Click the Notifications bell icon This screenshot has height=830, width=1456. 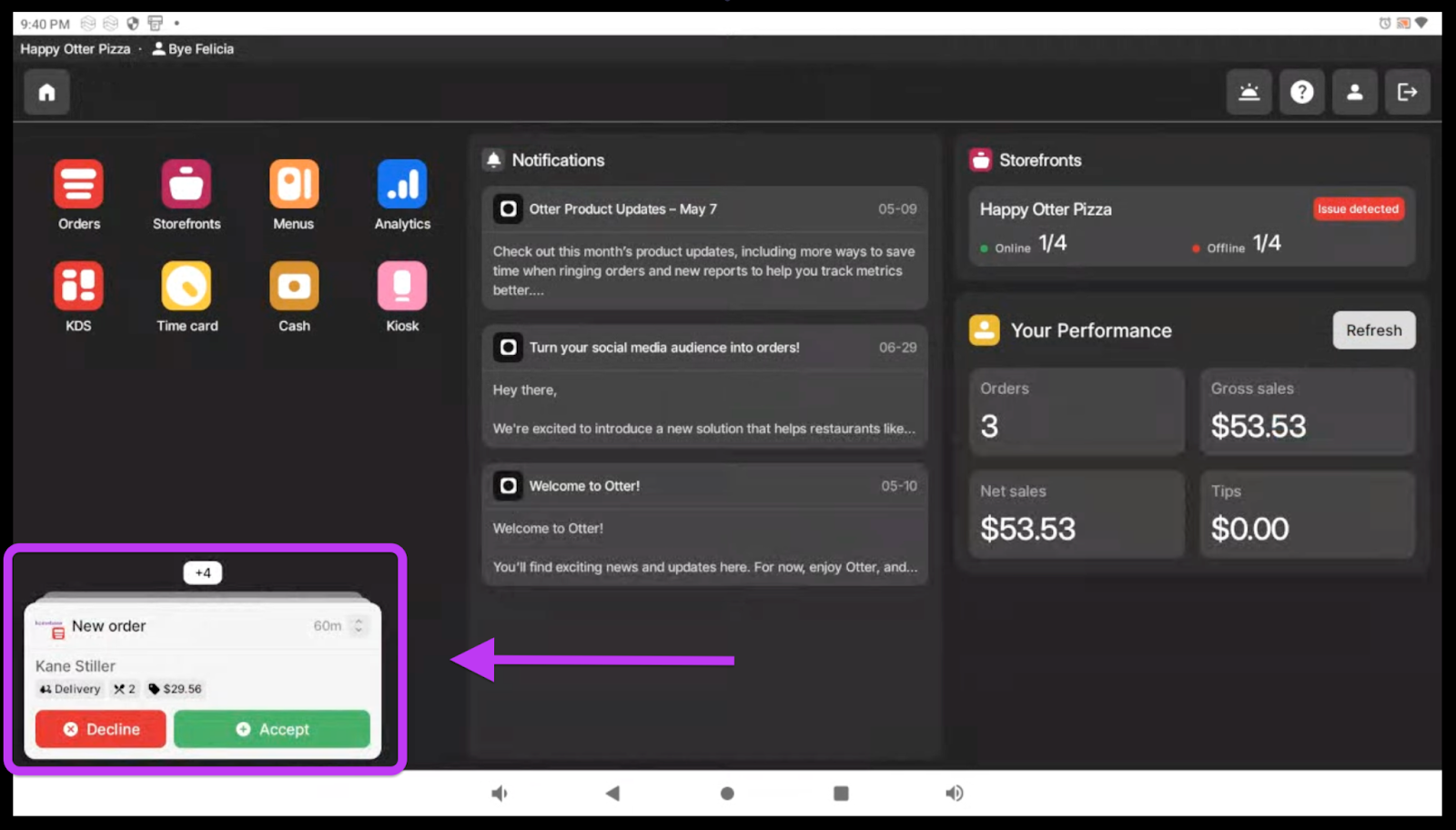(493, 160)
